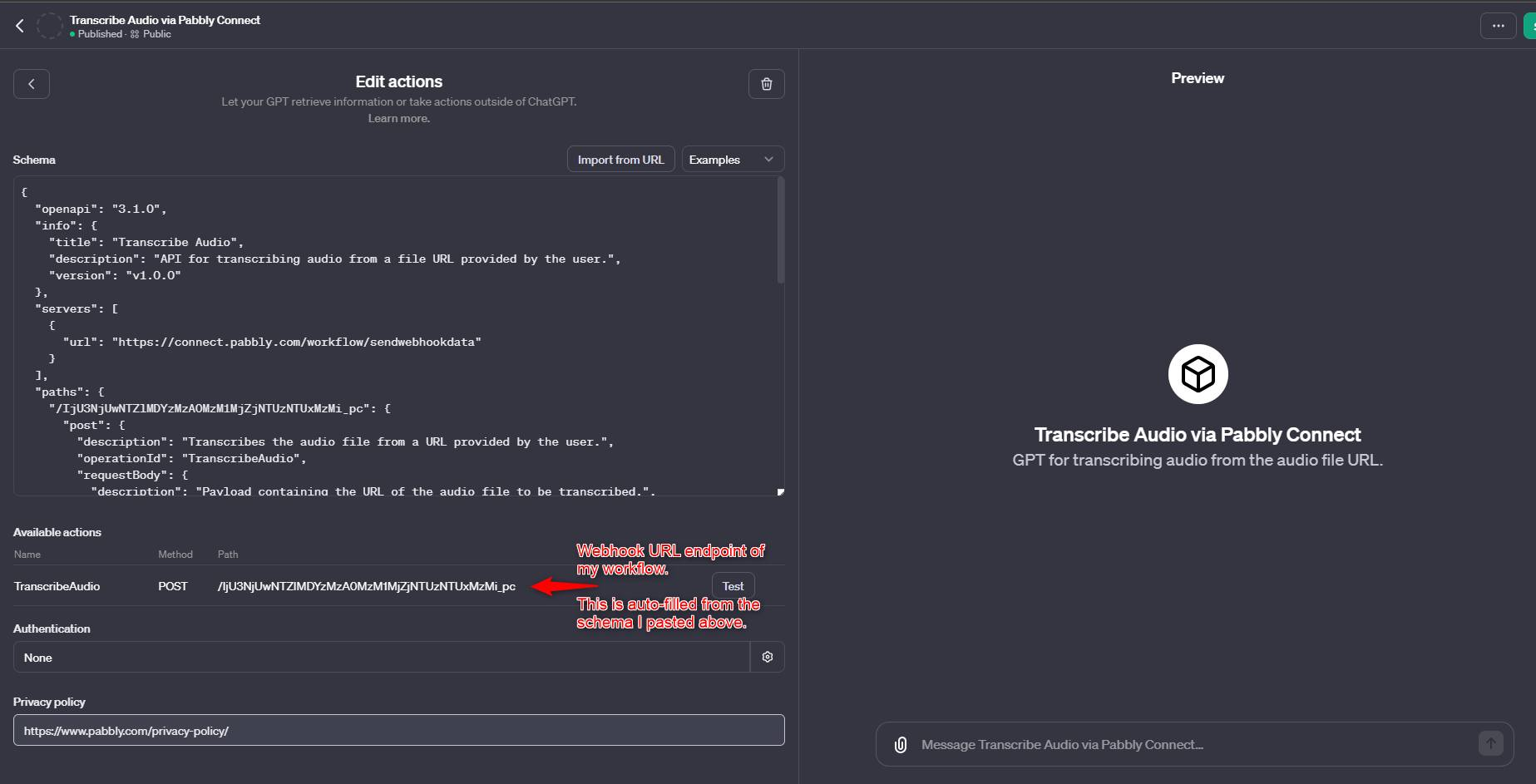Viewport: 1536px width, 784px height.
Task: Click the Published status label
Action: (x=100, y=34)
